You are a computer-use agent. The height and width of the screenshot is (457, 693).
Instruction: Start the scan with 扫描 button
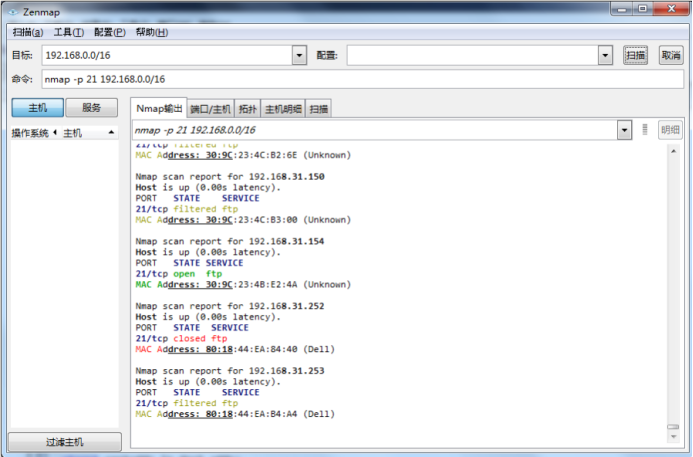[x=635, y=55]
